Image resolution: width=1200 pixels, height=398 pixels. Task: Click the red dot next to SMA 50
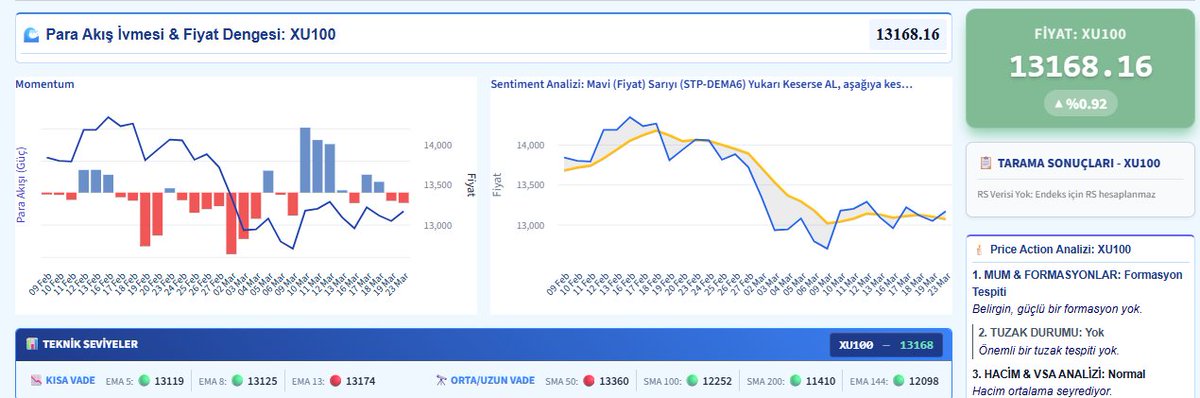589,381
